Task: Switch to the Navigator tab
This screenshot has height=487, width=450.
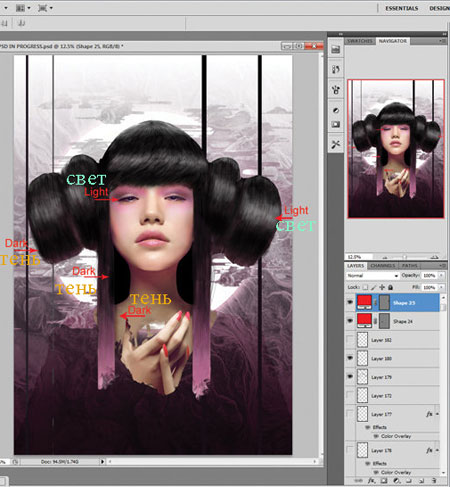Action: tap(393, 41)
